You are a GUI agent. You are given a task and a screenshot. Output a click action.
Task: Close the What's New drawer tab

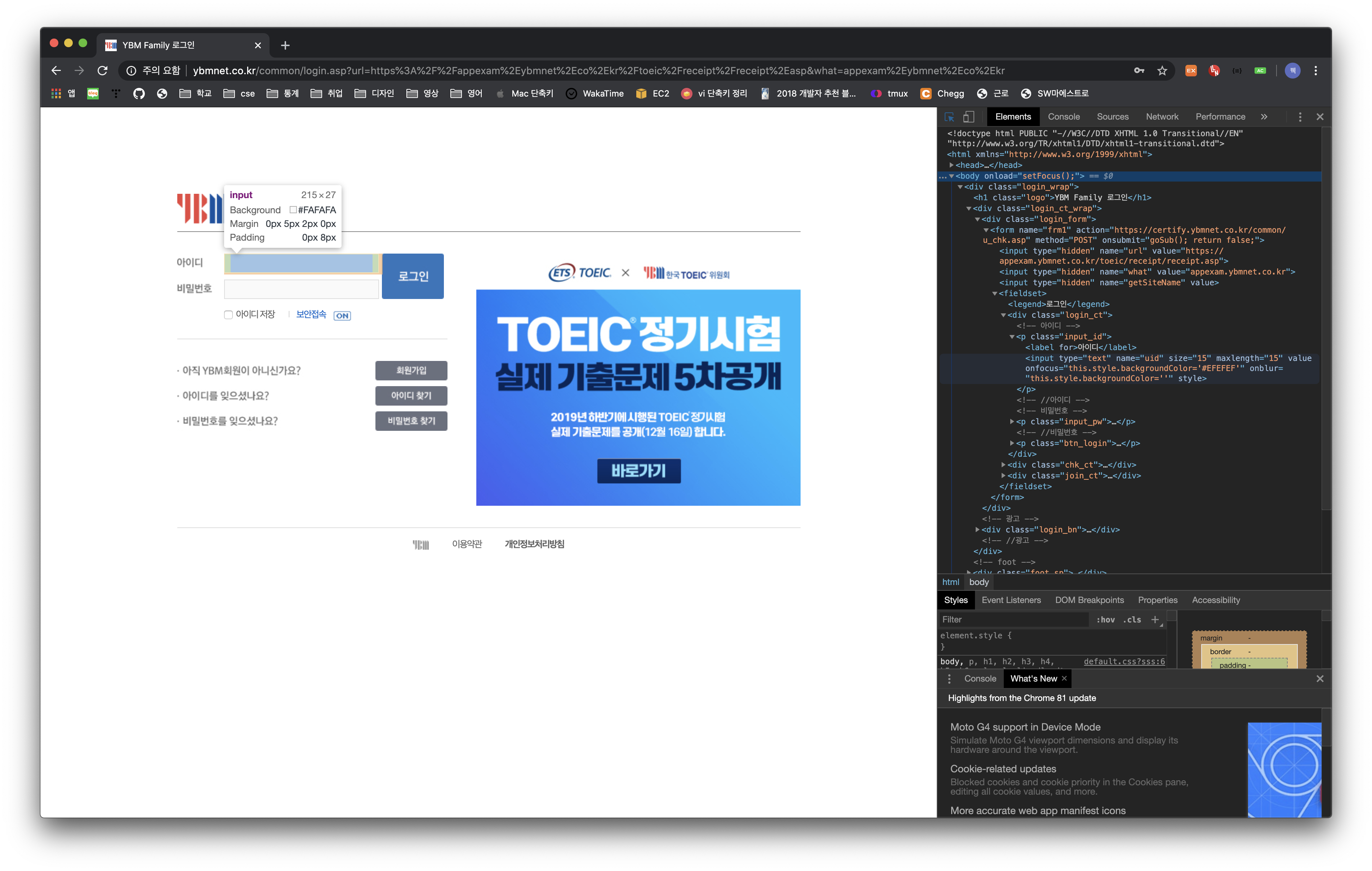pos(1064,678)
